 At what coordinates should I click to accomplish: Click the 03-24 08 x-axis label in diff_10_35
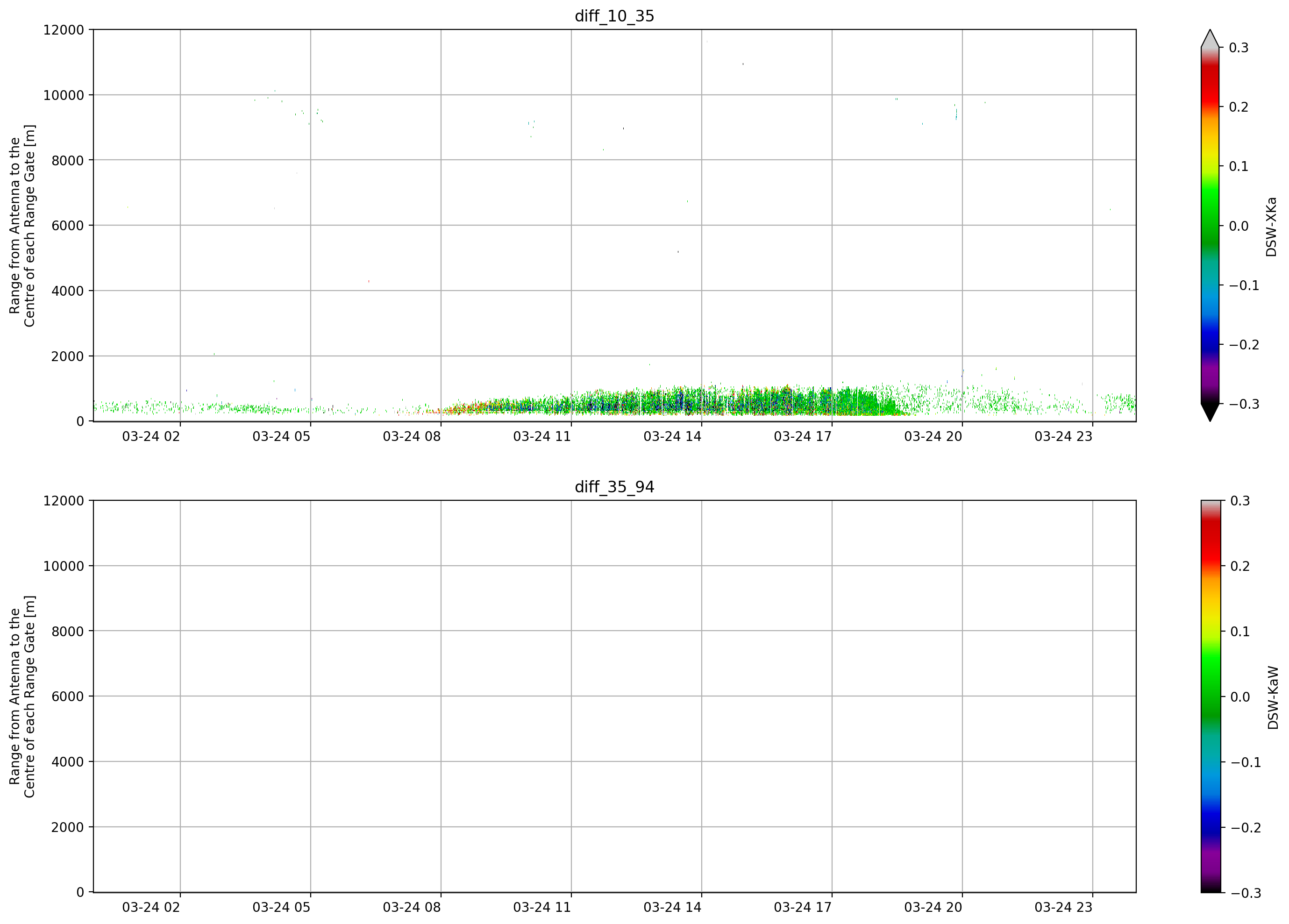point(412,436)
